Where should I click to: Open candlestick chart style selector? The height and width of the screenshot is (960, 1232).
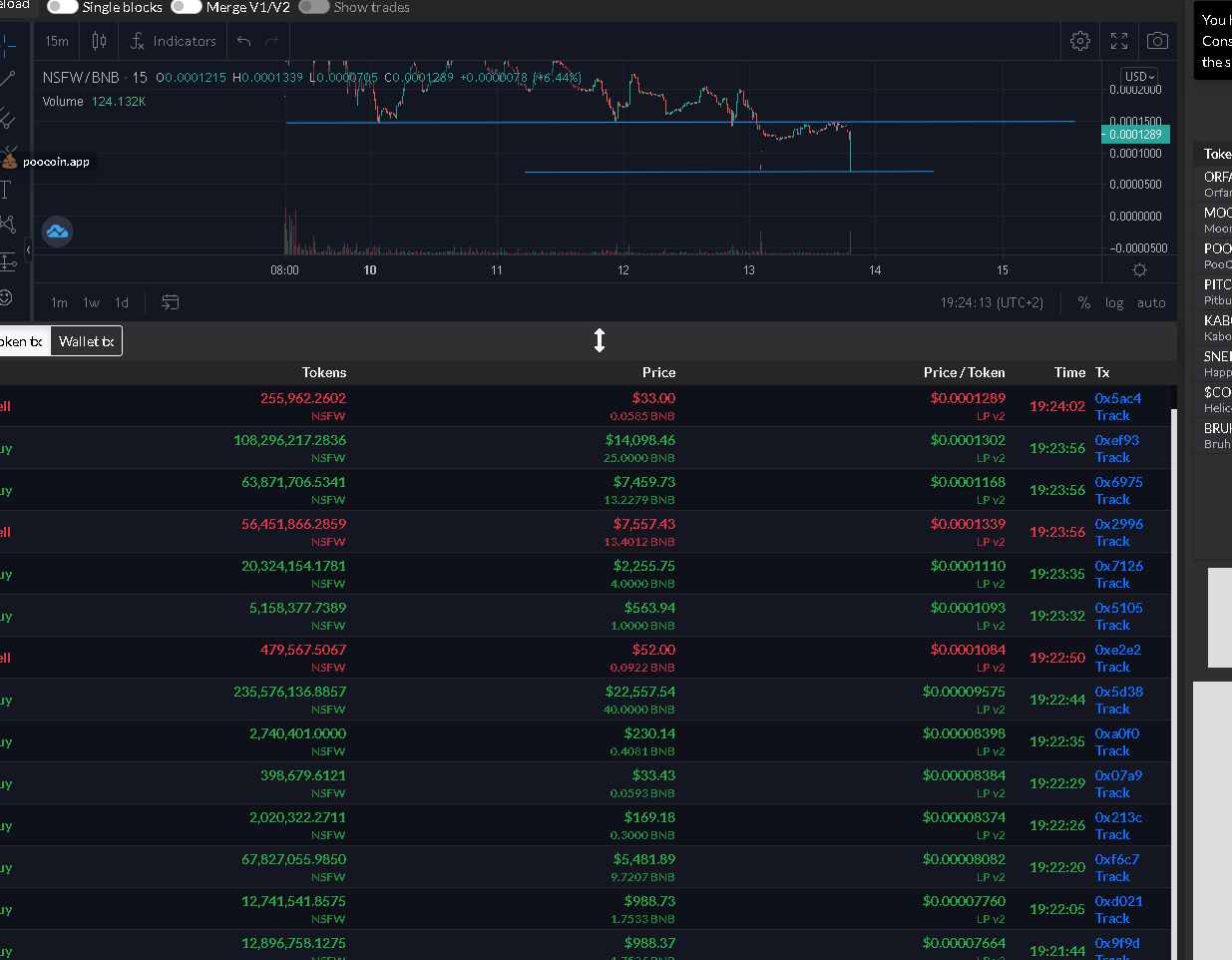tap(99, 41)
